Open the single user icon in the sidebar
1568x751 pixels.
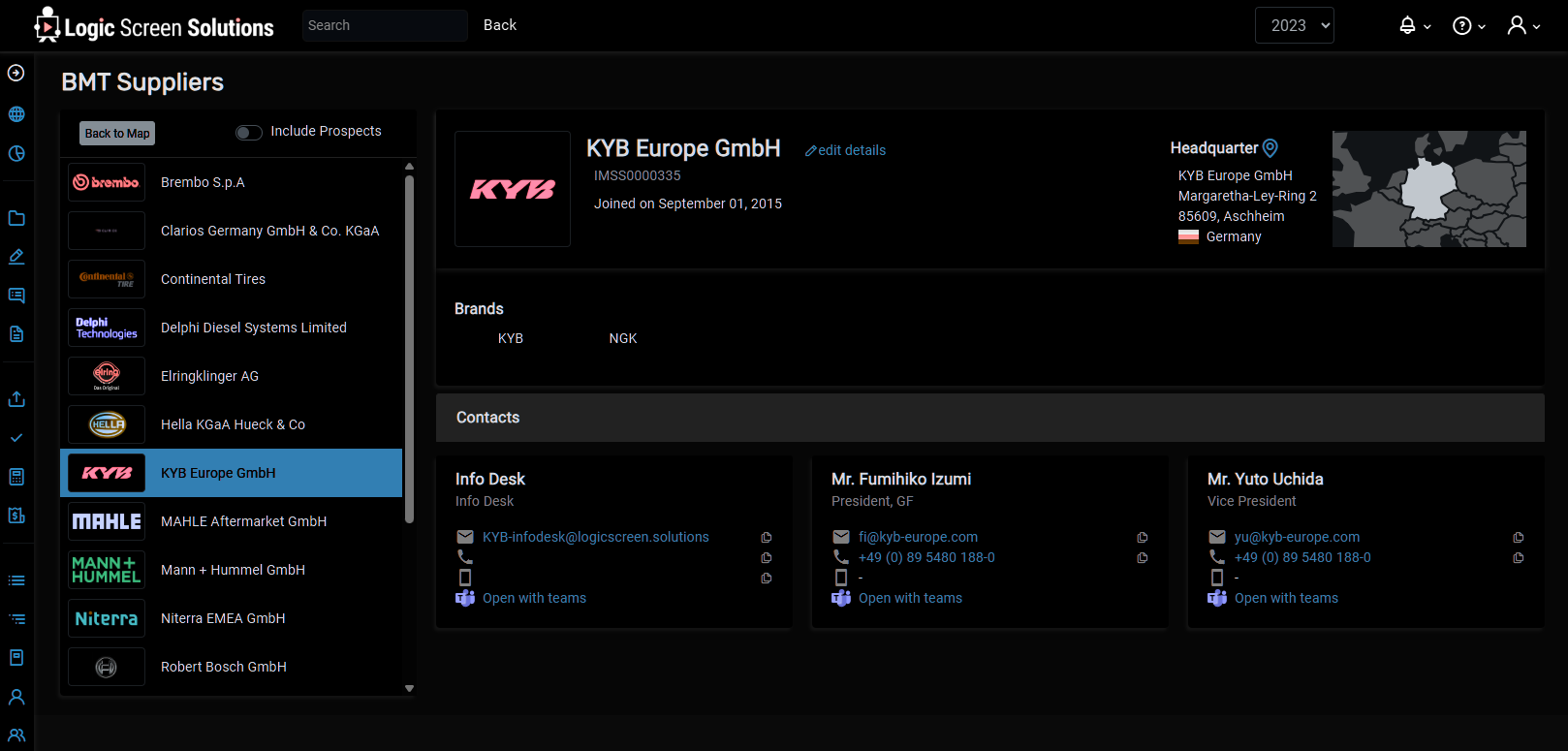point(16,697)
